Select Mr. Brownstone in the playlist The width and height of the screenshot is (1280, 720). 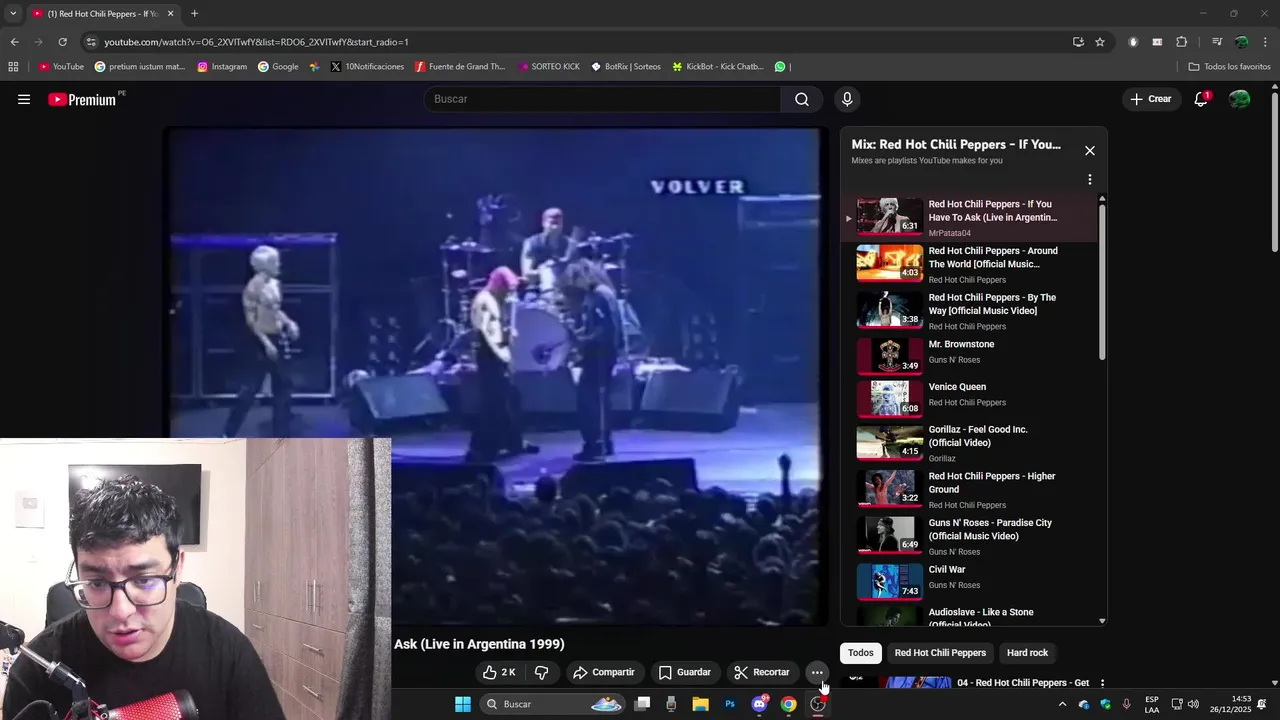pyautogui.click(x=970, y=354)
